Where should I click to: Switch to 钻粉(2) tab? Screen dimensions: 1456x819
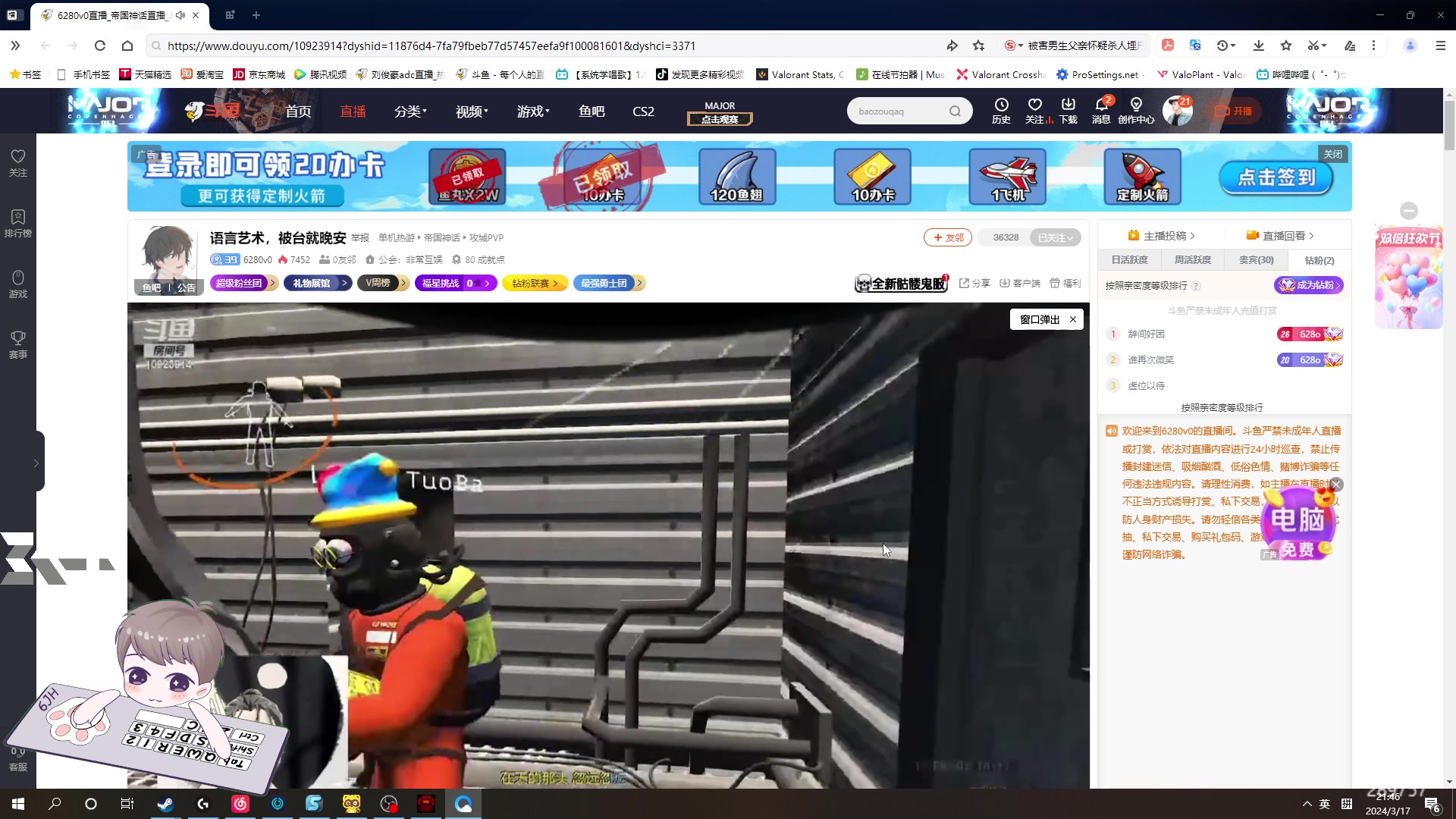pyautogui.click(x=1319, y=260)
